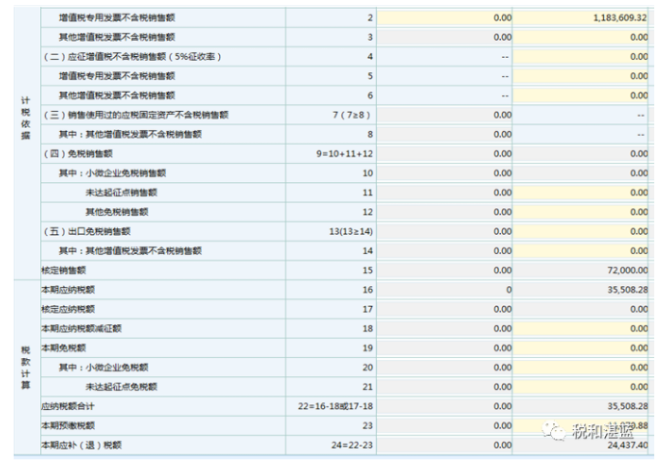Select the label (二)应征增值税不含税销售额(5%征收率)

[132, 57]
